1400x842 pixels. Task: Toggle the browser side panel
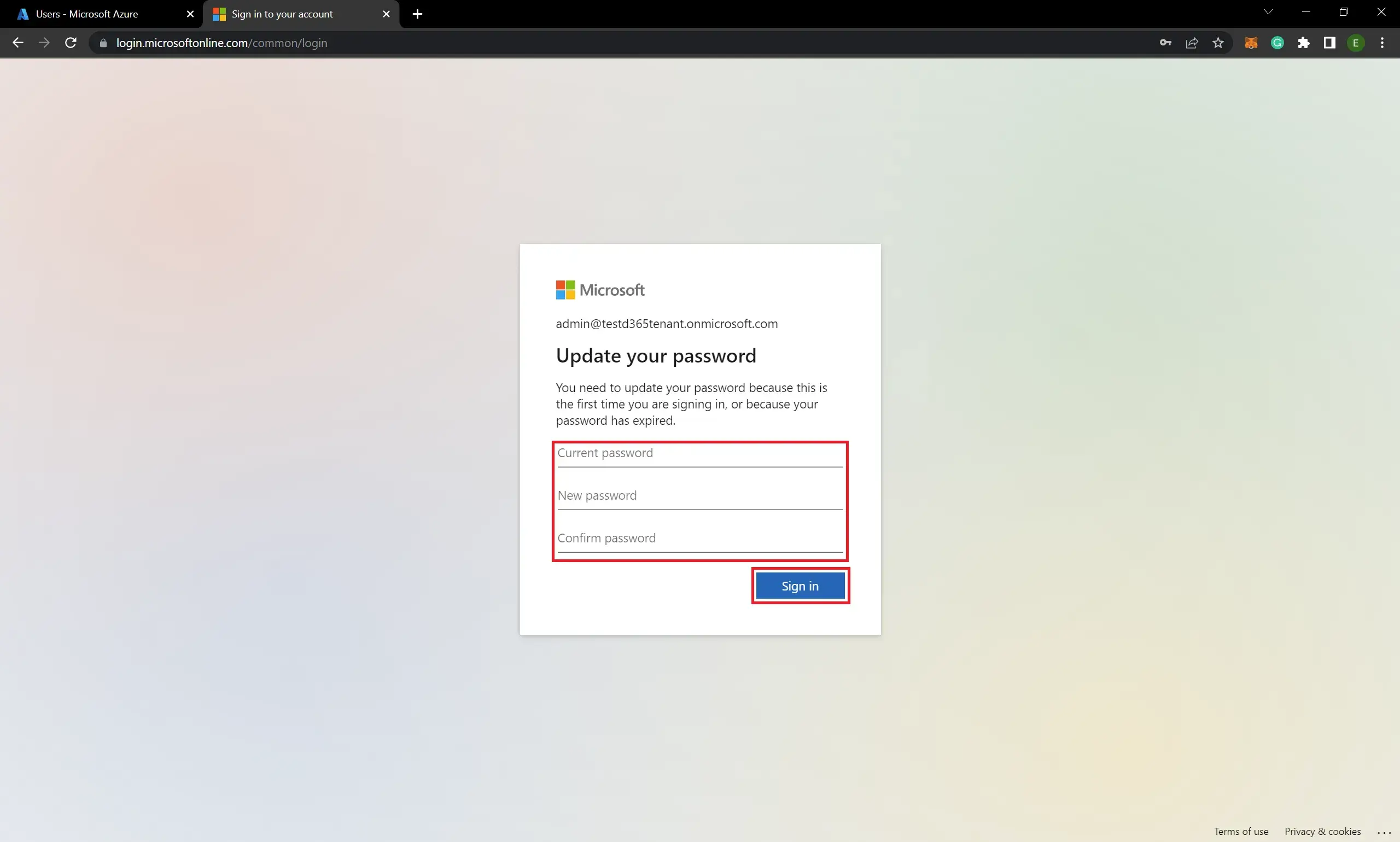(1329, 43)
